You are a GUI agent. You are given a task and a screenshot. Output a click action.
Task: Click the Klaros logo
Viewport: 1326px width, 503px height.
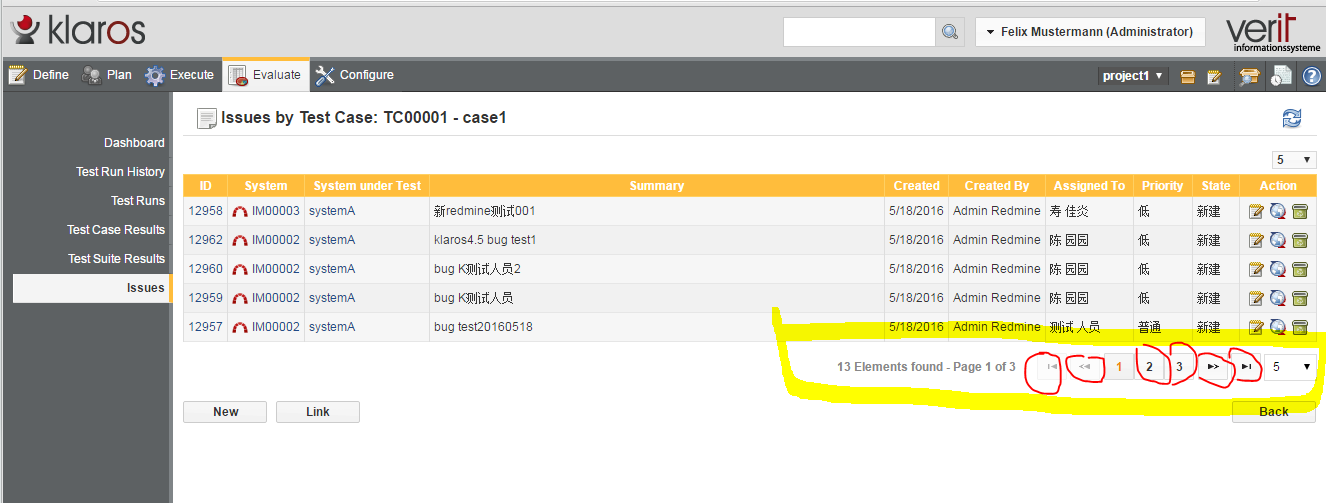[78, 30]
